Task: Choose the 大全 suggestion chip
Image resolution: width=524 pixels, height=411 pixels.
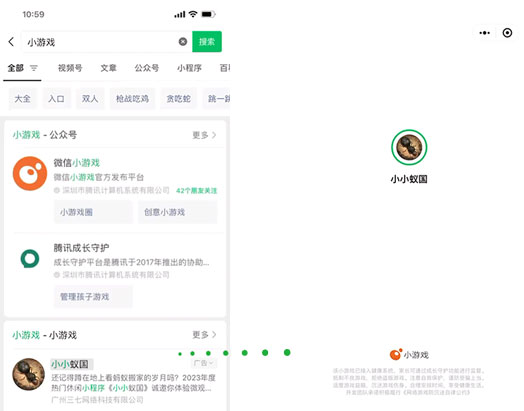Action: (23, 99)
